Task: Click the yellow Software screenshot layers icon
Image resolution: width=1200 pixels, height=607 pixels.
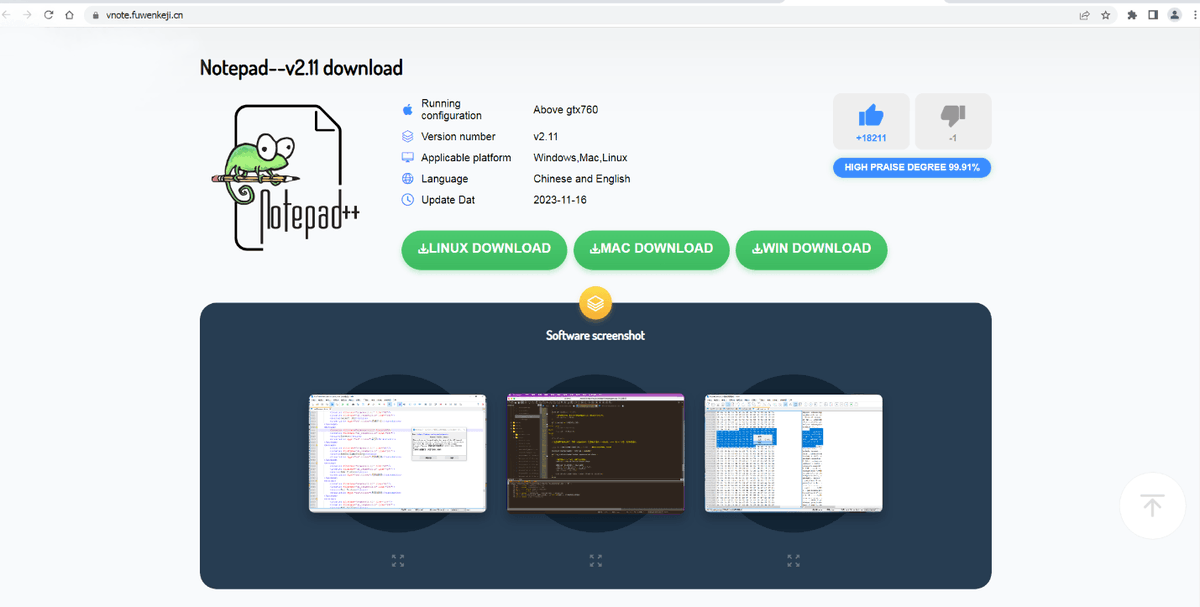Action: pos(595,303)
